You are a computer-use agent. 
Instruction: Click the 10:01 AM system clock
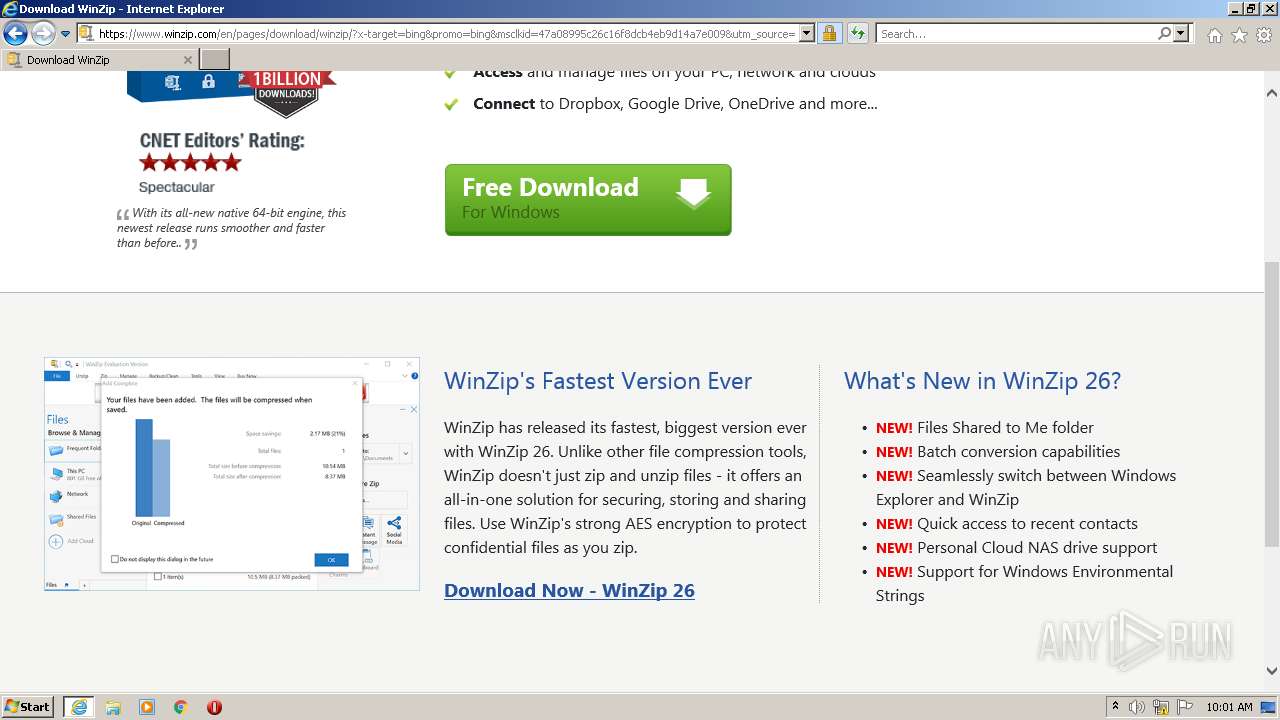click(x=1229, y=707)
